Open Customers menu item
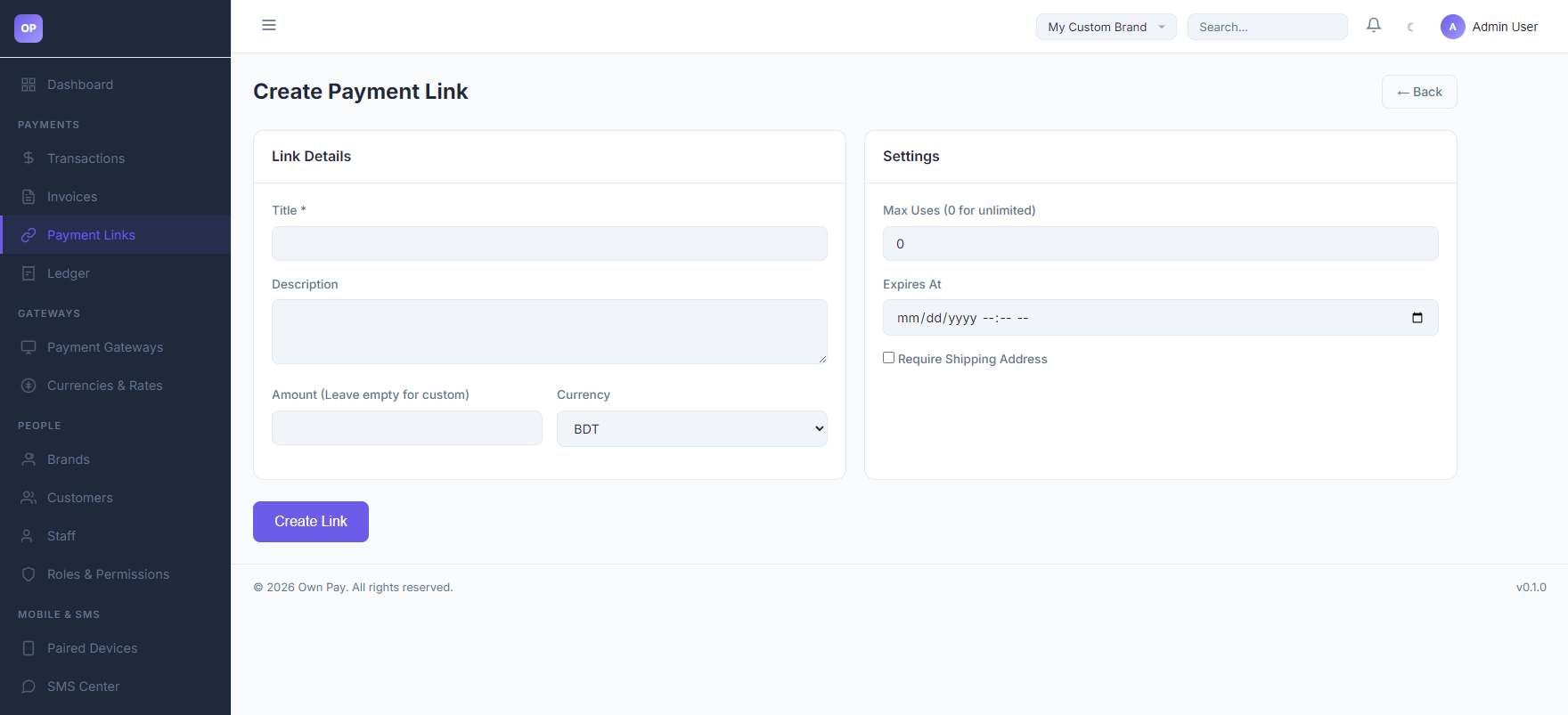The height and width of the screenshot is (715, 1568). point(115,498)
